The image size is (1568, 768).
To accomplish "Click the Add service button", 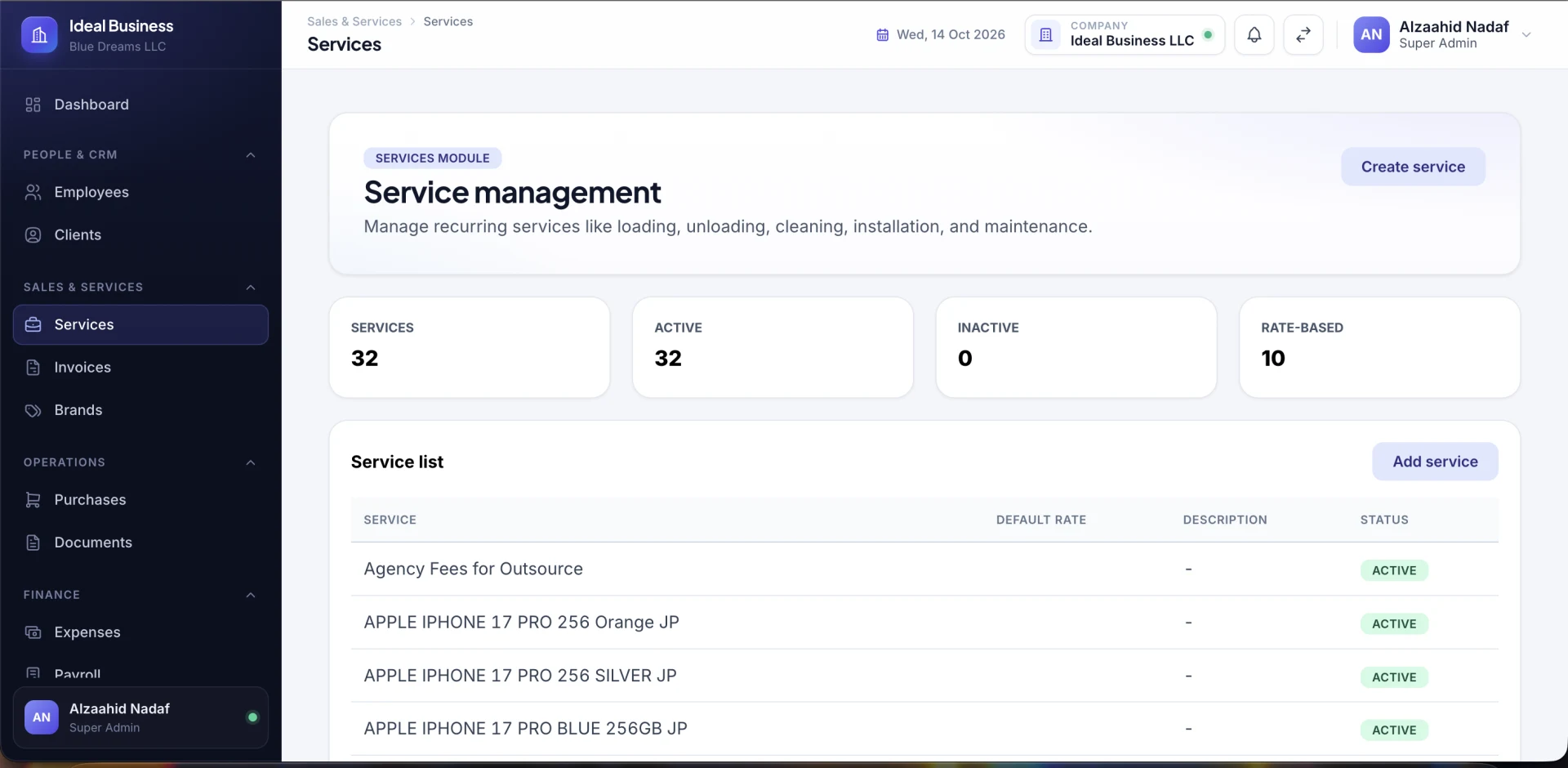I will pos(1435,462).
